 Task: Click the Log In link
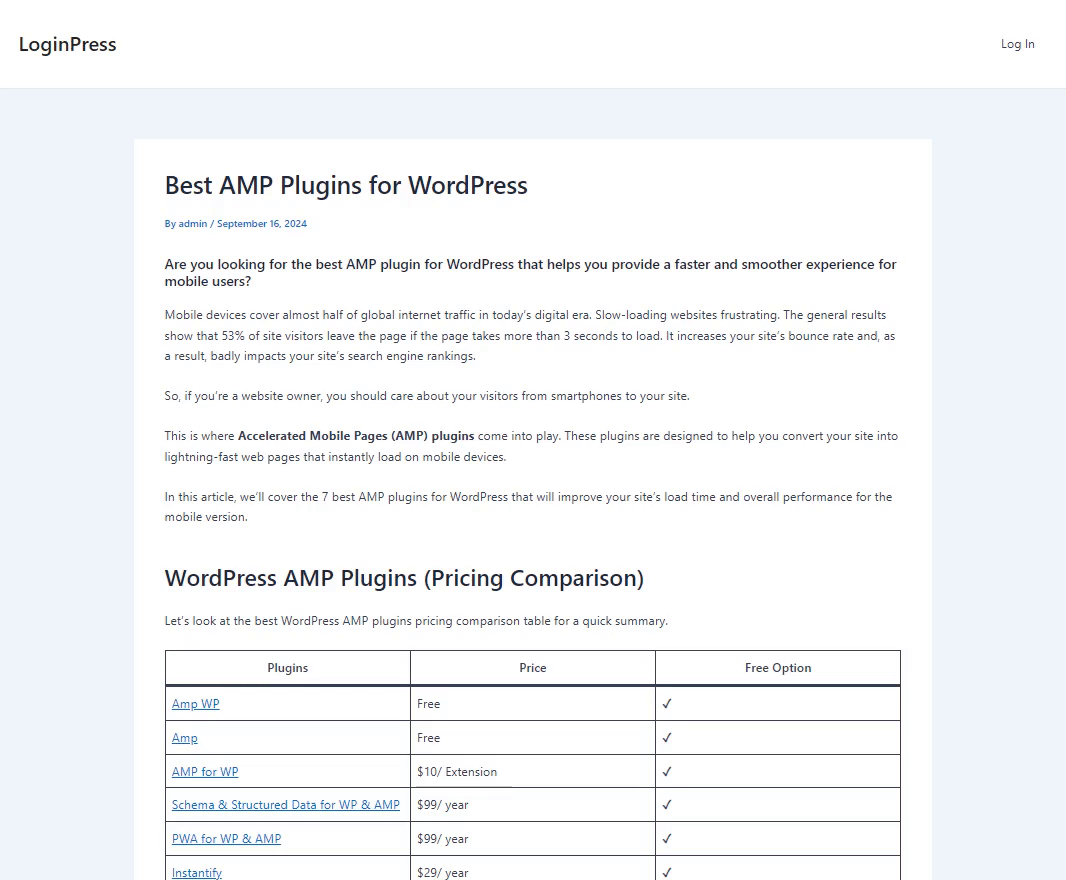coord(1017,44)
